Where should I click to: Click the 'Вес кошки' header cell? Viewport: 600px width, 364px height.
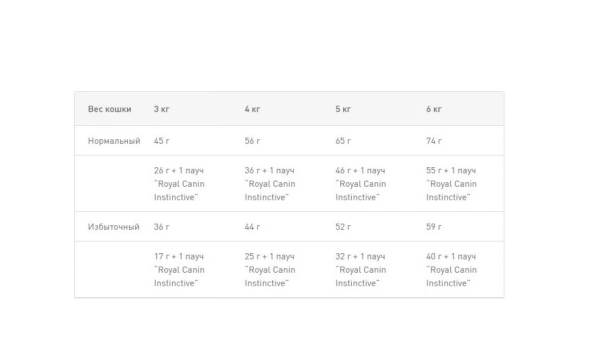[109, 109]
